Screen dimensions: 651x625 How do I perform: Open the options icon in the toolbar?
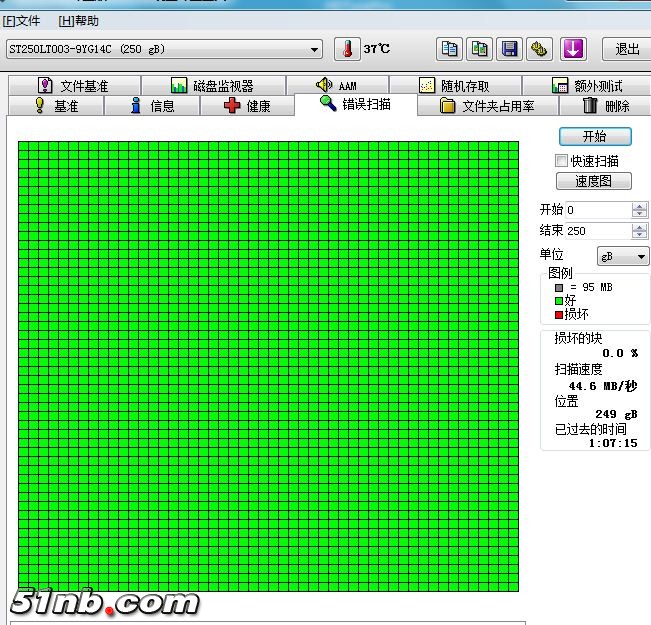point(539,49)
